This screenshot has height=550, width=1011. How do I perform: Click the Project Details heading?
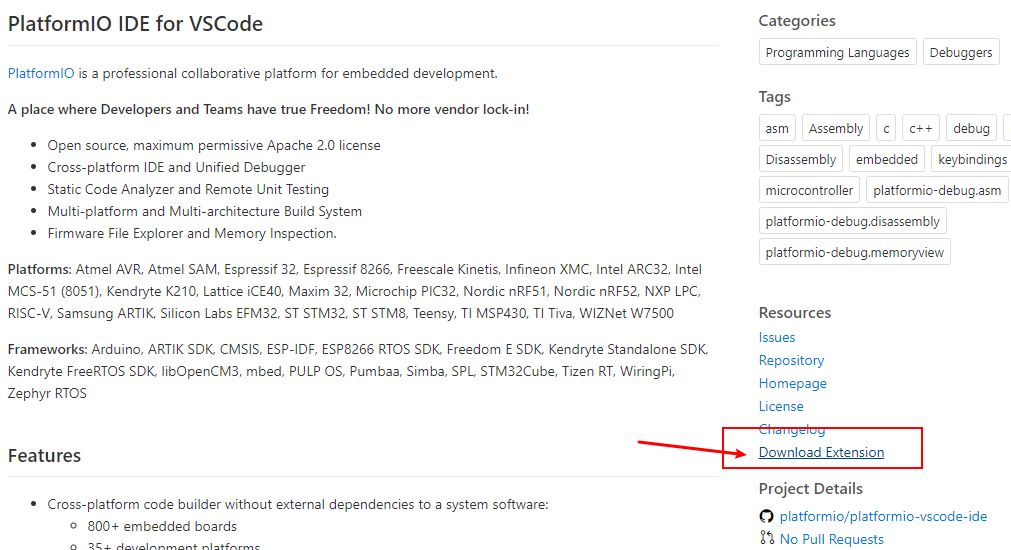(x=810, y=489)
